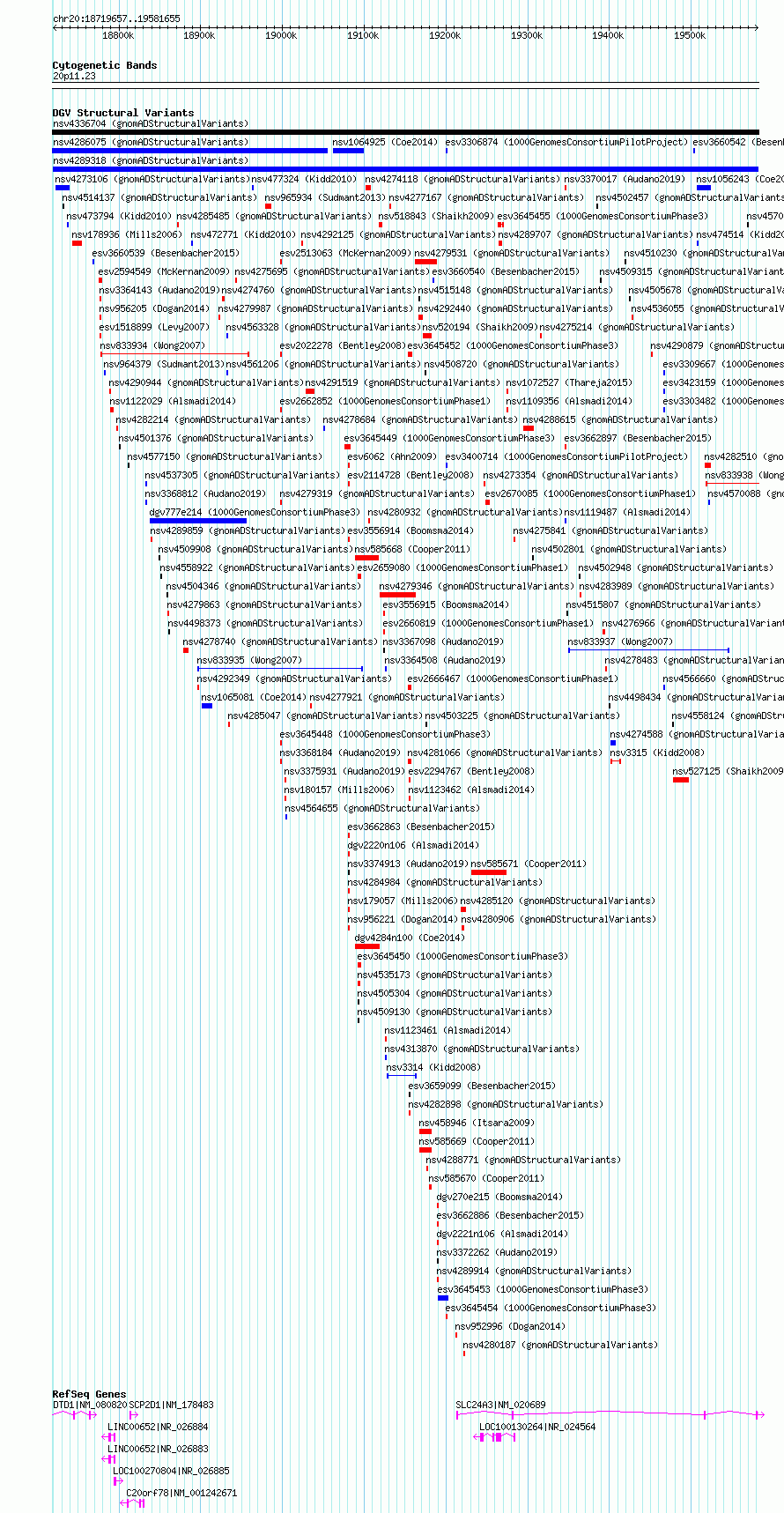784x1513 pixels.
Task: Click the nsv4336704 variant label
Action: point(151,123)
